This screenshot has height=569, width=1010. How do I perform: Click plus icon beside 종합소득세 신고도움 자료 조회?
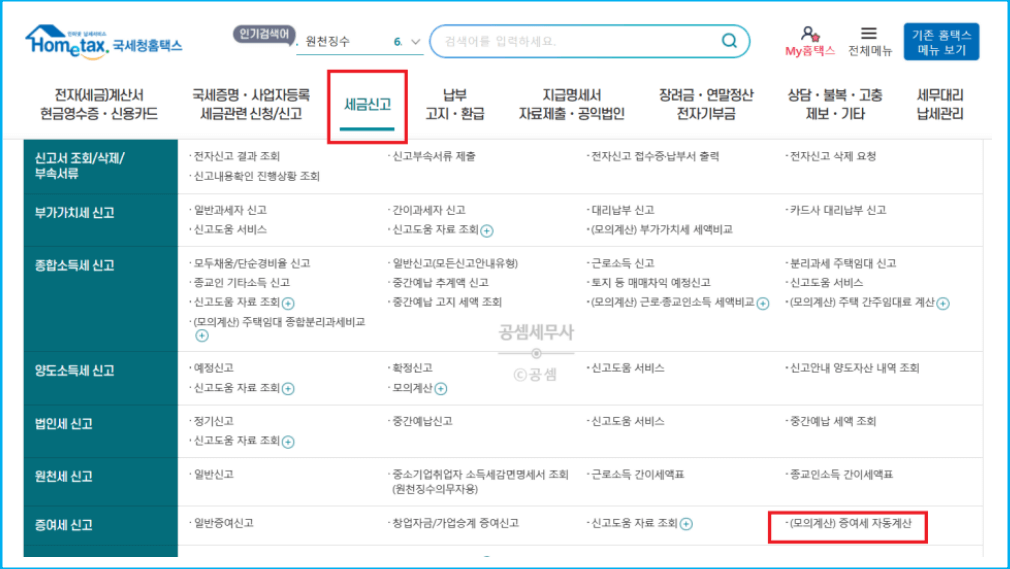pyautogui.click(x=288, y=303)
